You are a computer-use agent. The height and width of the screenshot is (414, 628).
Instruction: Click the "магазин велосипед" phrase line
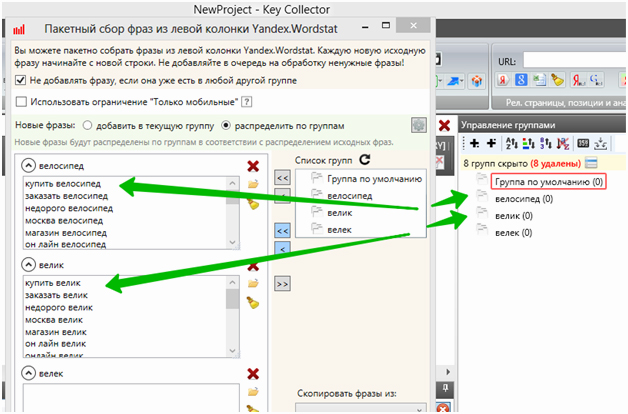point(66,233)
